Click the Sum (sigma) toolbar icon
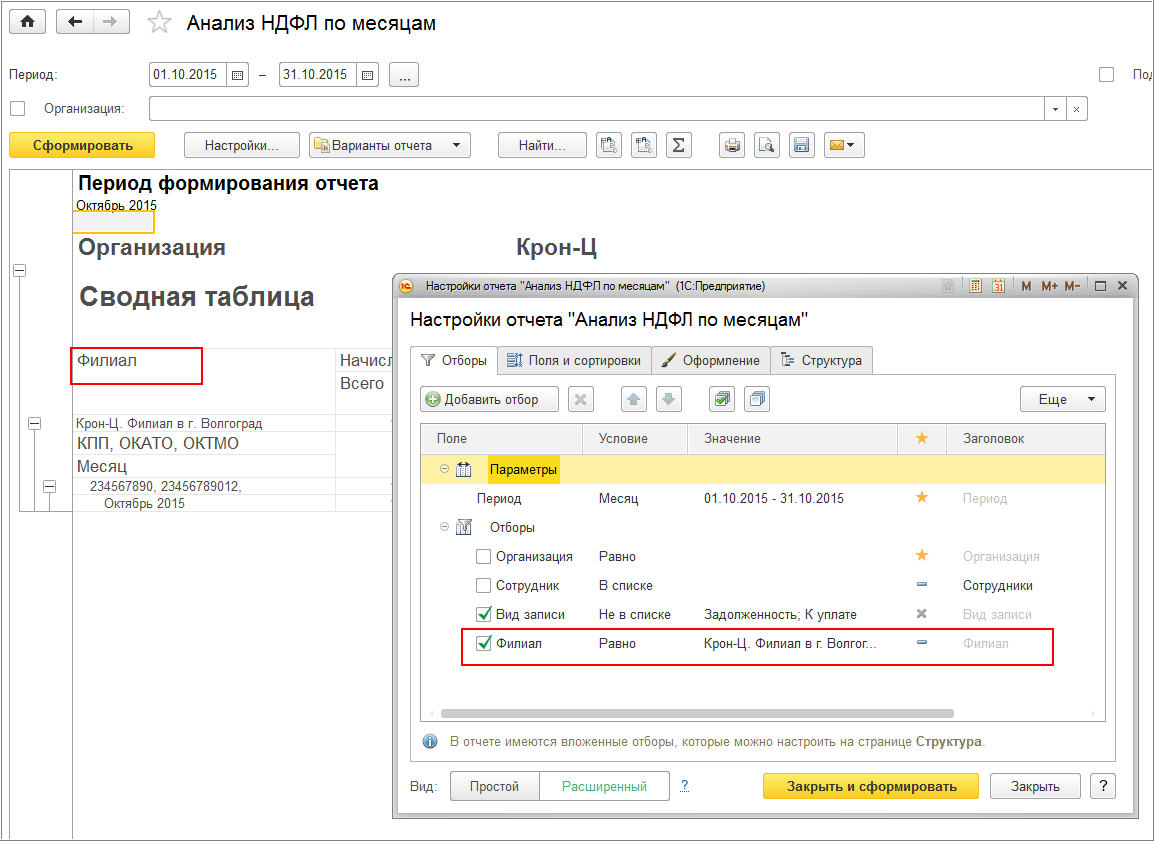The image size is (1154, 841). pos(678,145)
